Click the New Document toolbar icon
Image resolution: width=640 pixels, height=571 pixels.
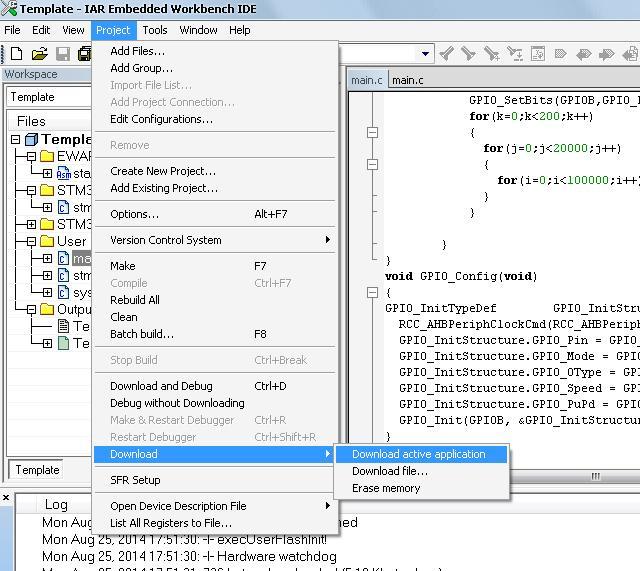pyautogui.click(x=16, y=53)
